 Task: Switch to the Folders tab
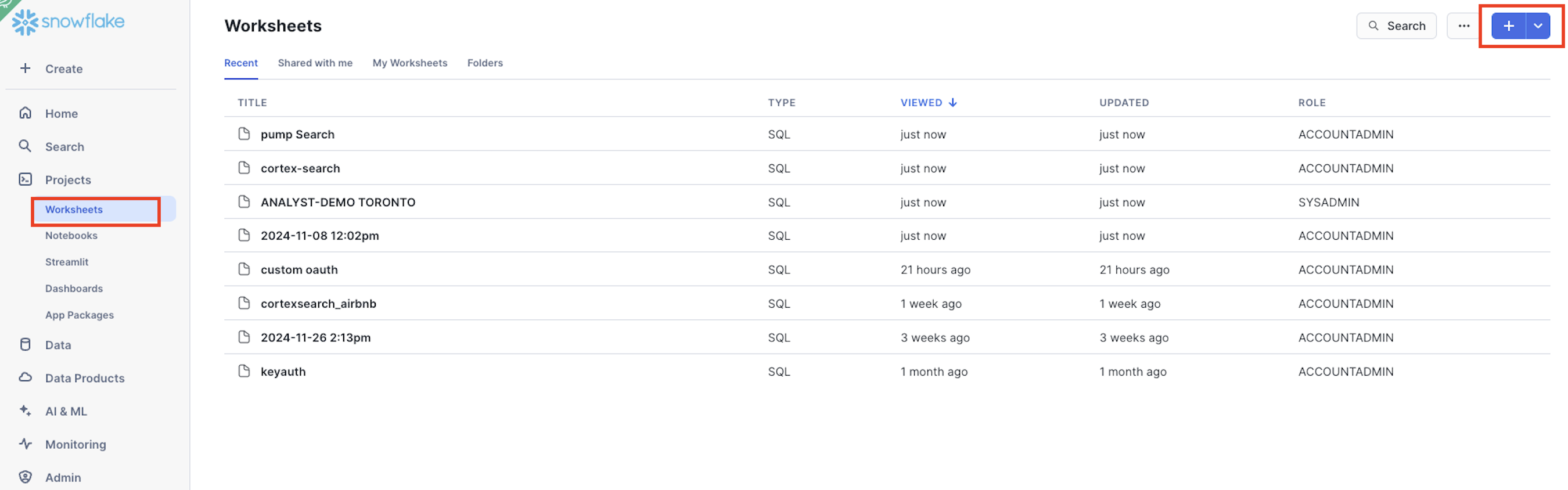click(x=484, y=63)
